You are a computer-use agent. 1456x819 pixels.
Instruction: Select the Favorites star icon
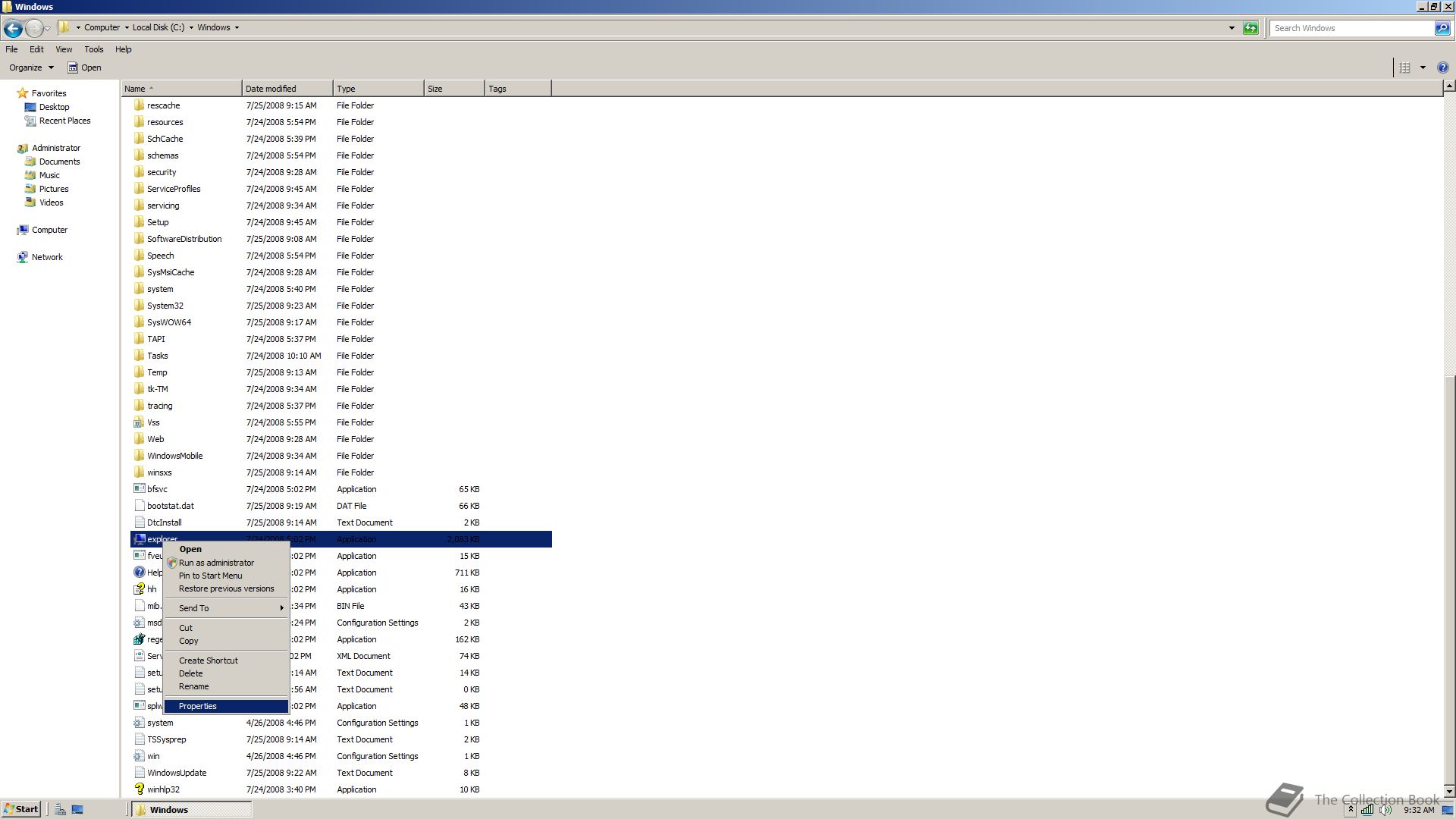[22, 93]
